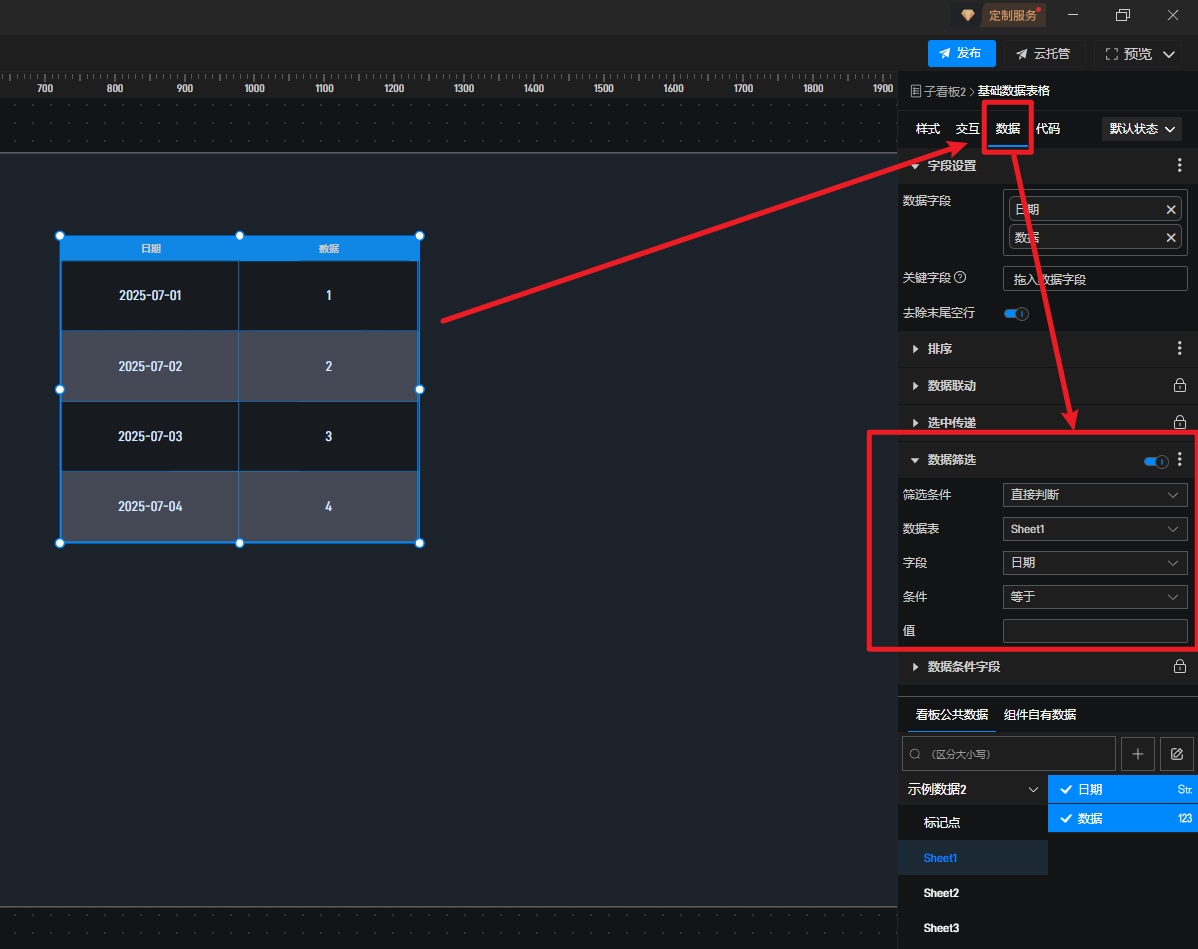Open the 筛选条件 dropdown showing 直接判断
This screenshot has height=949, width=1198.
1095,495
